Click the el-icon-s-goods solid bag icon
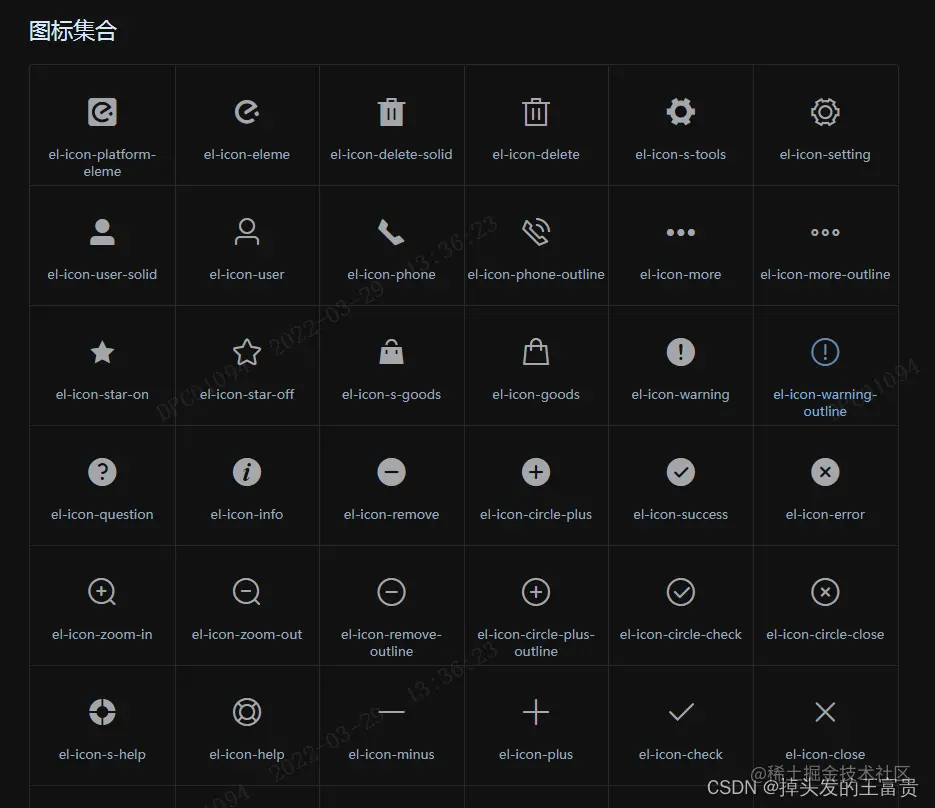Image resolution: width=935 pixels, height=808 pixels. [391, 352]
